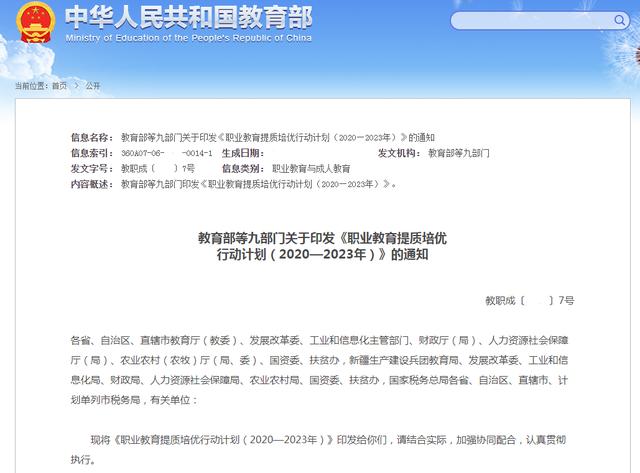640x473 pixels.
Task: Click the summary text after 内容概述
Action: 258,184
